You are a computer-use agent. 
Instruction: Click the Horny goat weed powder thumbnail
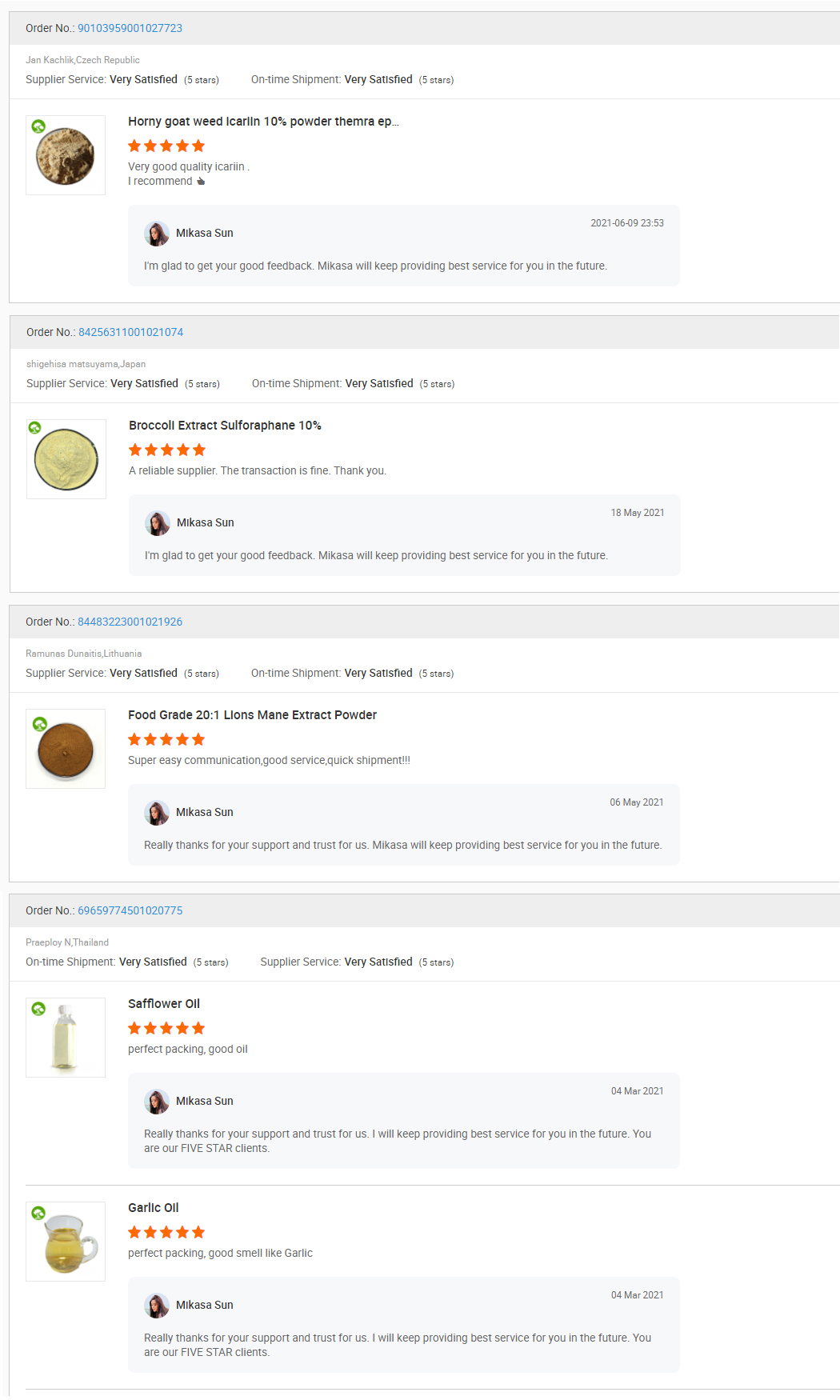click(x=66, y=157)
